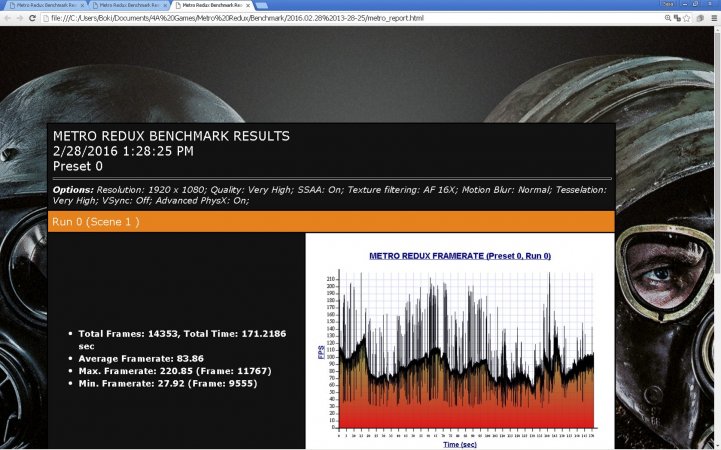Close the active third browser tab
Viewport: 721px width, 450px height.
(x=248, y=6)
